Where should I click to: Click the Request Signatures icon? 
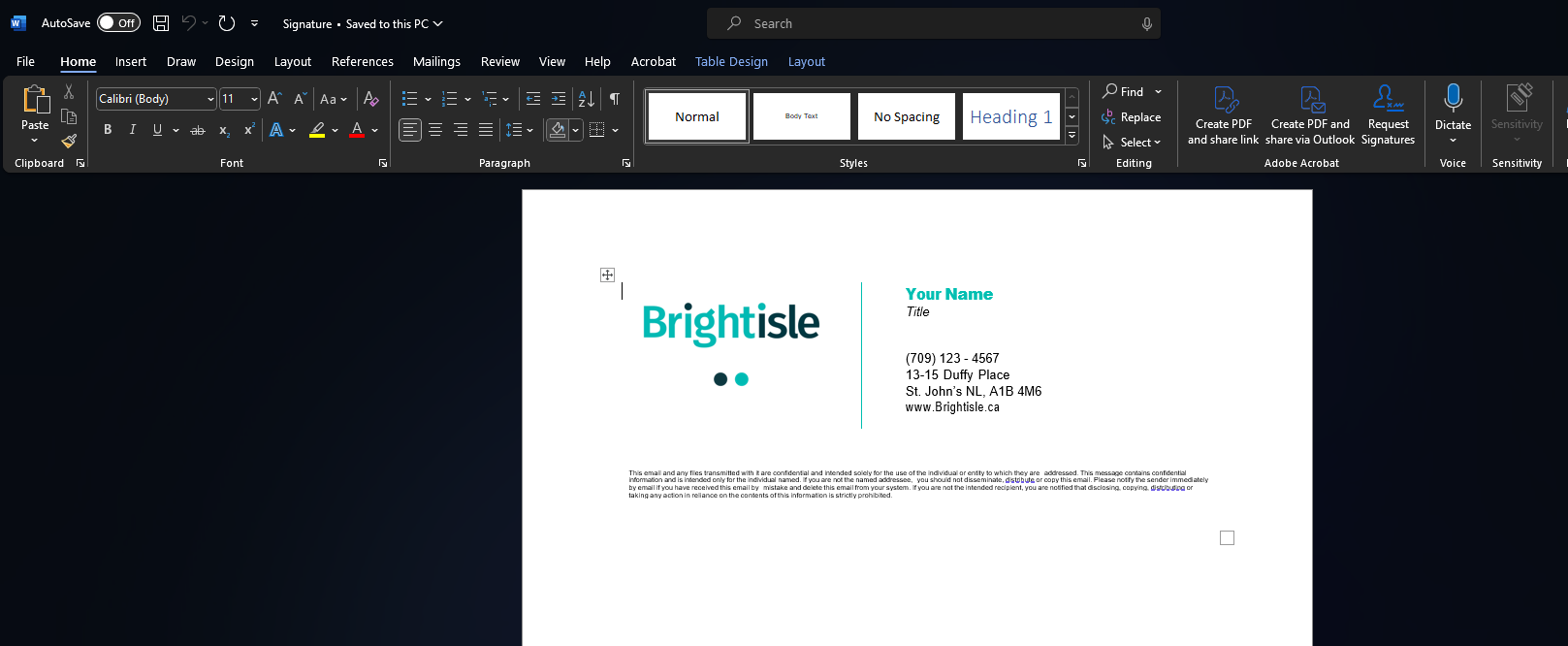coord(1388,99)
